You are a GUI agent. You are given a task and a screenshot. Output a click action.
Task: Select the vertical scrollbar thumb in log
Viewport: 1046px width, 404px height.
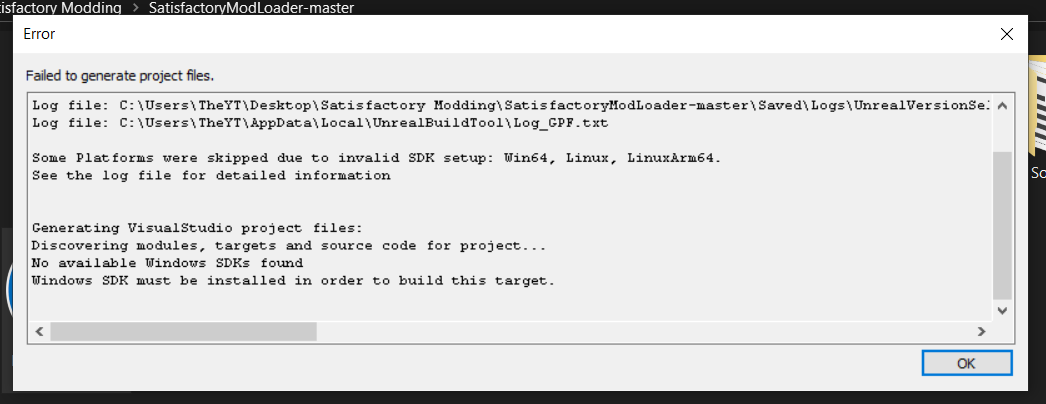coord(1002,225)
